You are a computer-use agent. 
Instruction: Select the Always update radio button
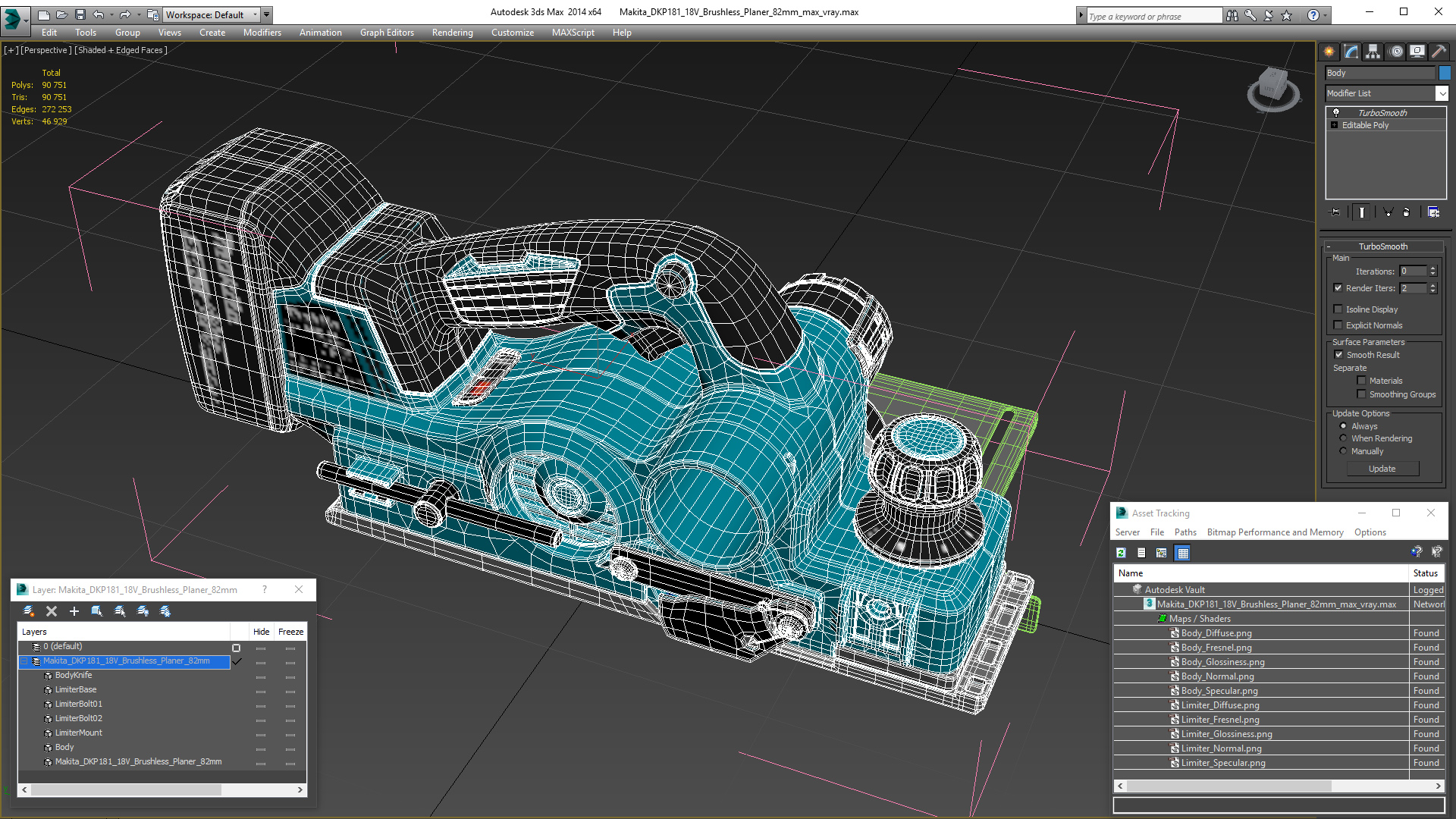[x=1344, y=426]
